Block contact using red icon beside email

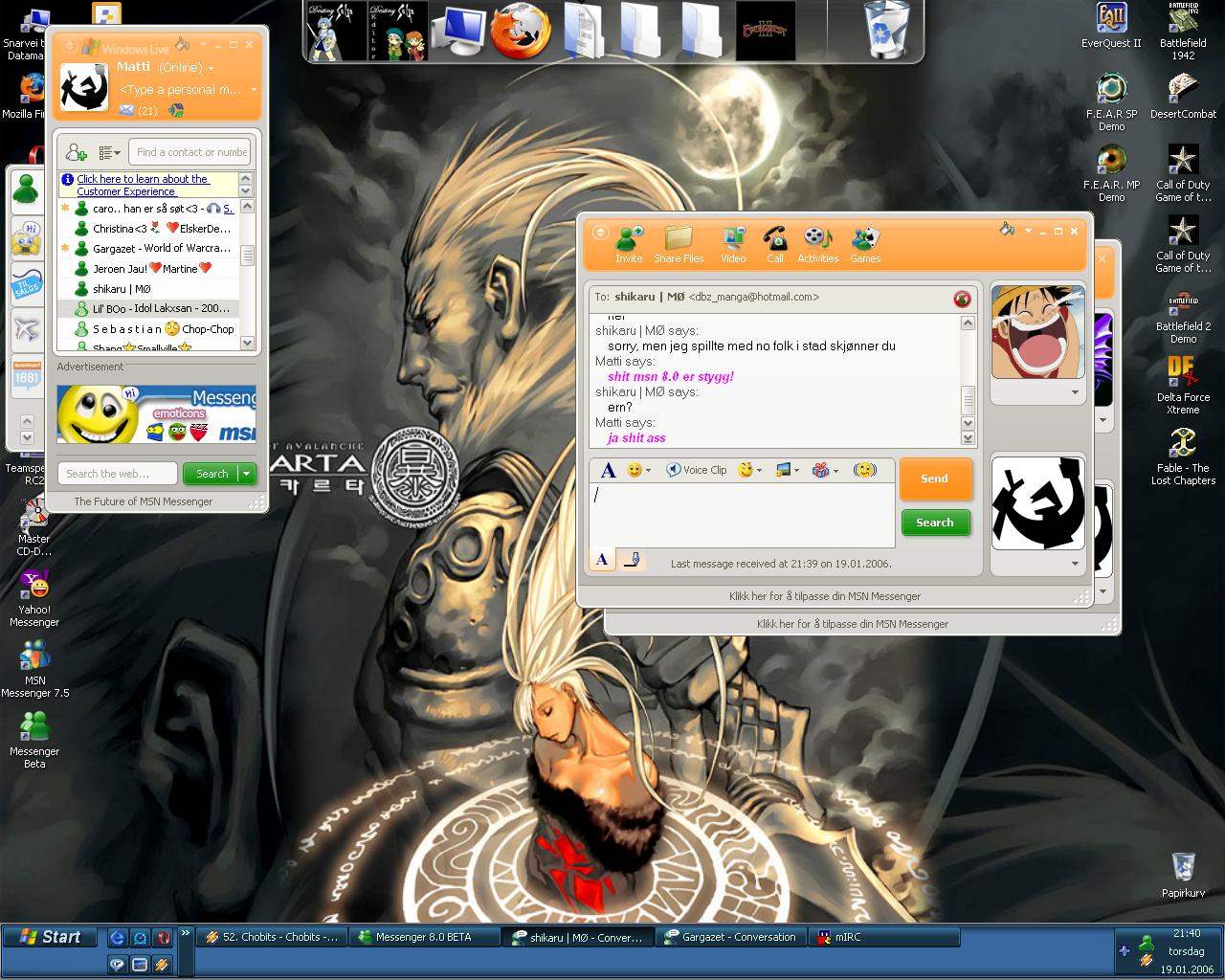(962, 299)
